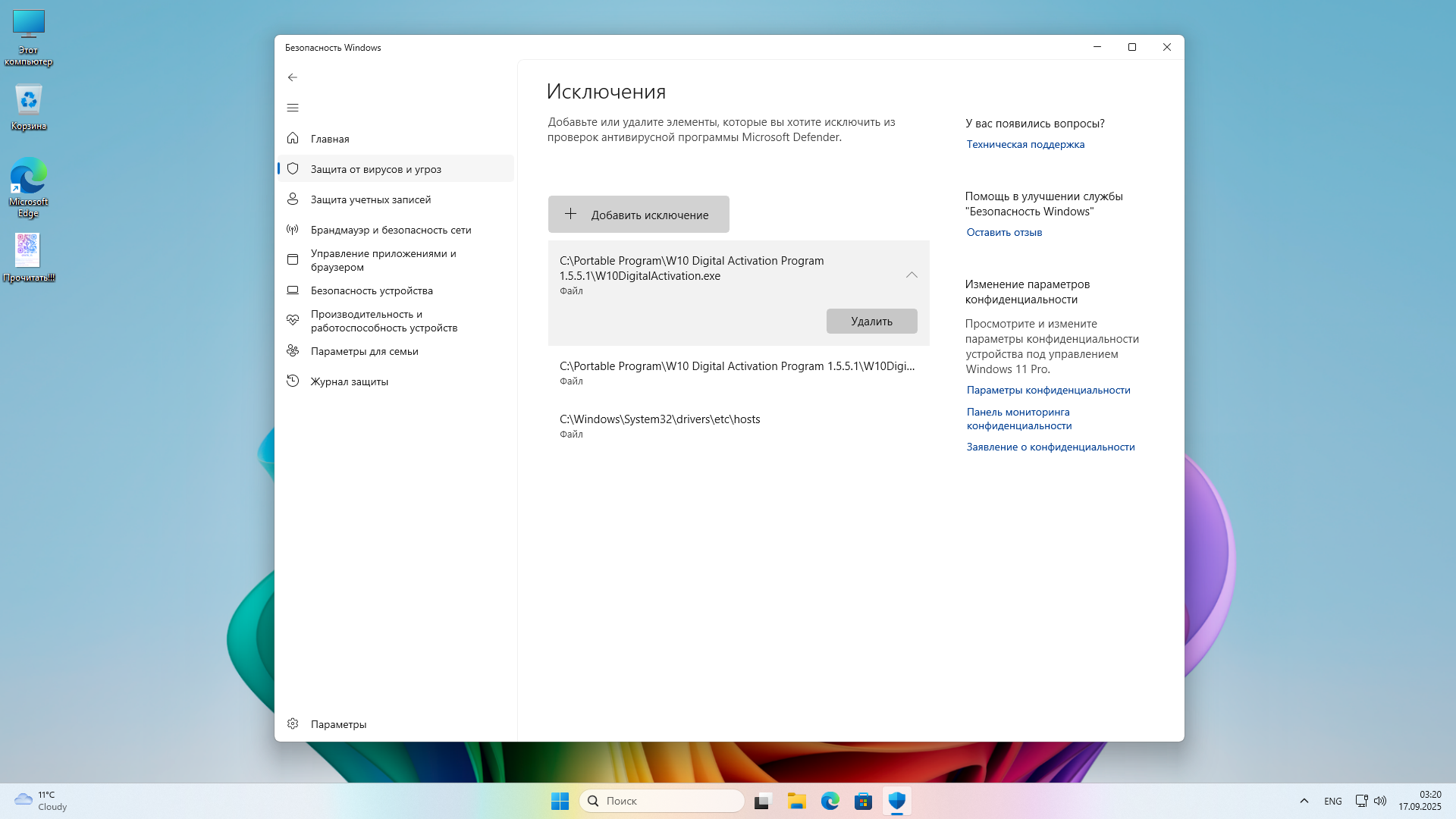Collapse the W10DigitalActivation.exe exclusion chevron

[912, 275]
